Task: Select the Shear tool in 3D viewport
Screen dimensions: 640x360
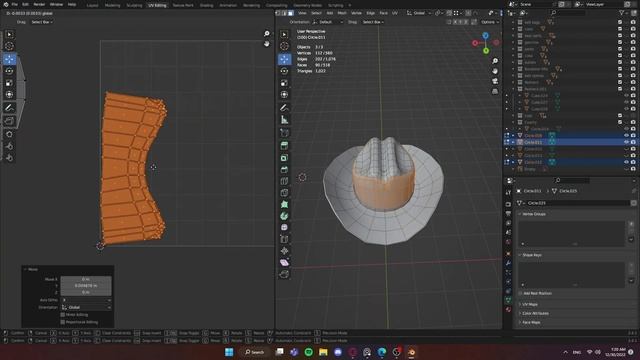Action: click(x=284, y=262)
